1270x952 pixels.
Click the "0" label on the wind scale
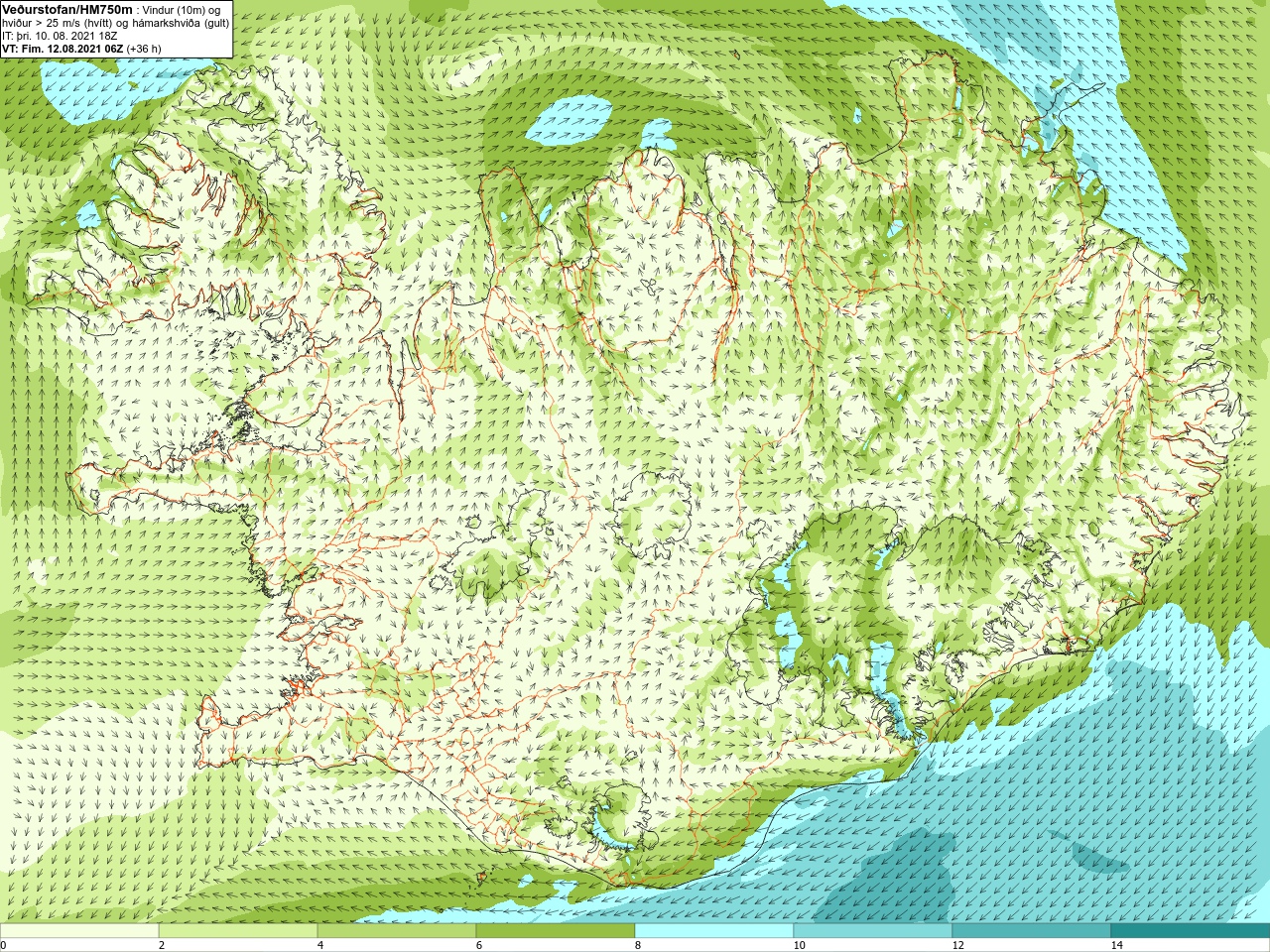(3, 945)
